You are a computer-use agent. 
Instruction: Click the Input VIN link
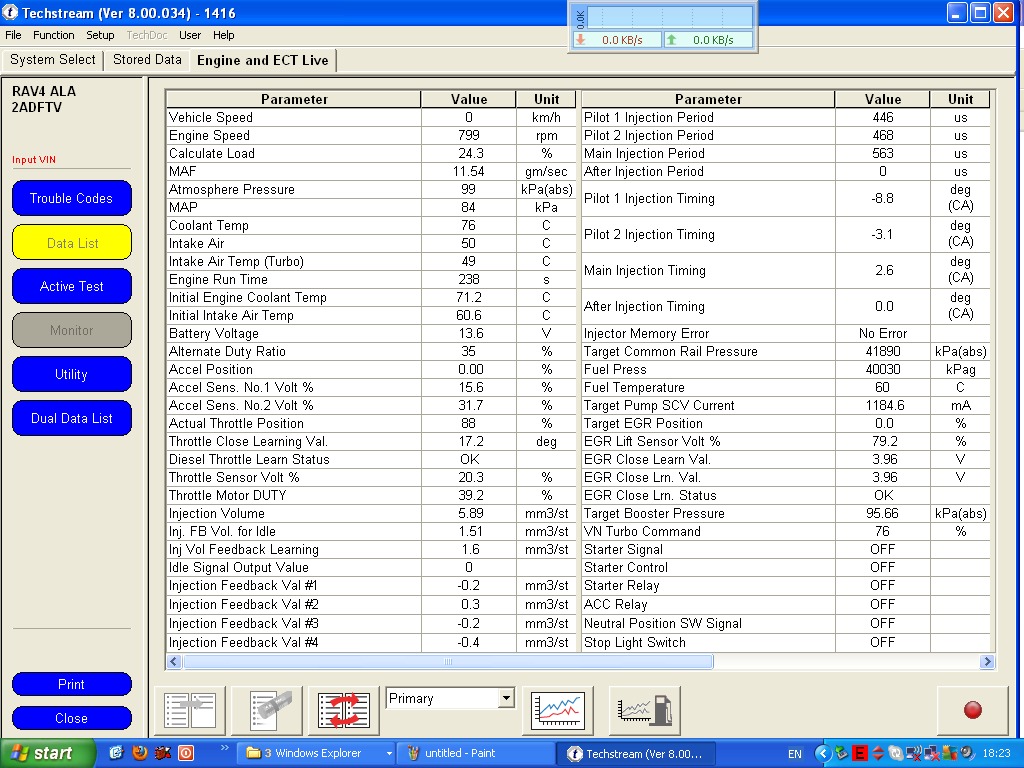34,160
